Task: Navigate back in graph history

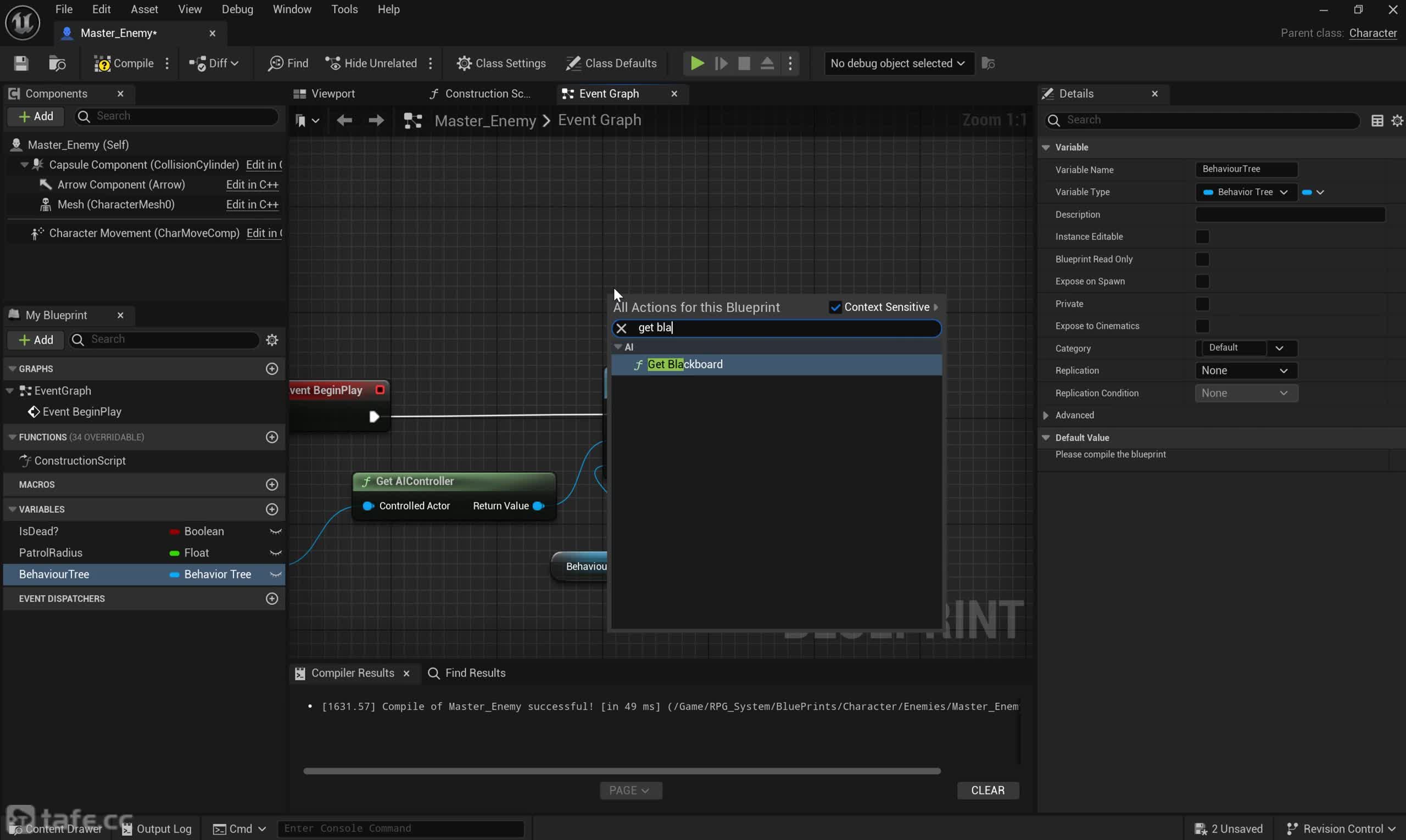Action: [344, 121]
